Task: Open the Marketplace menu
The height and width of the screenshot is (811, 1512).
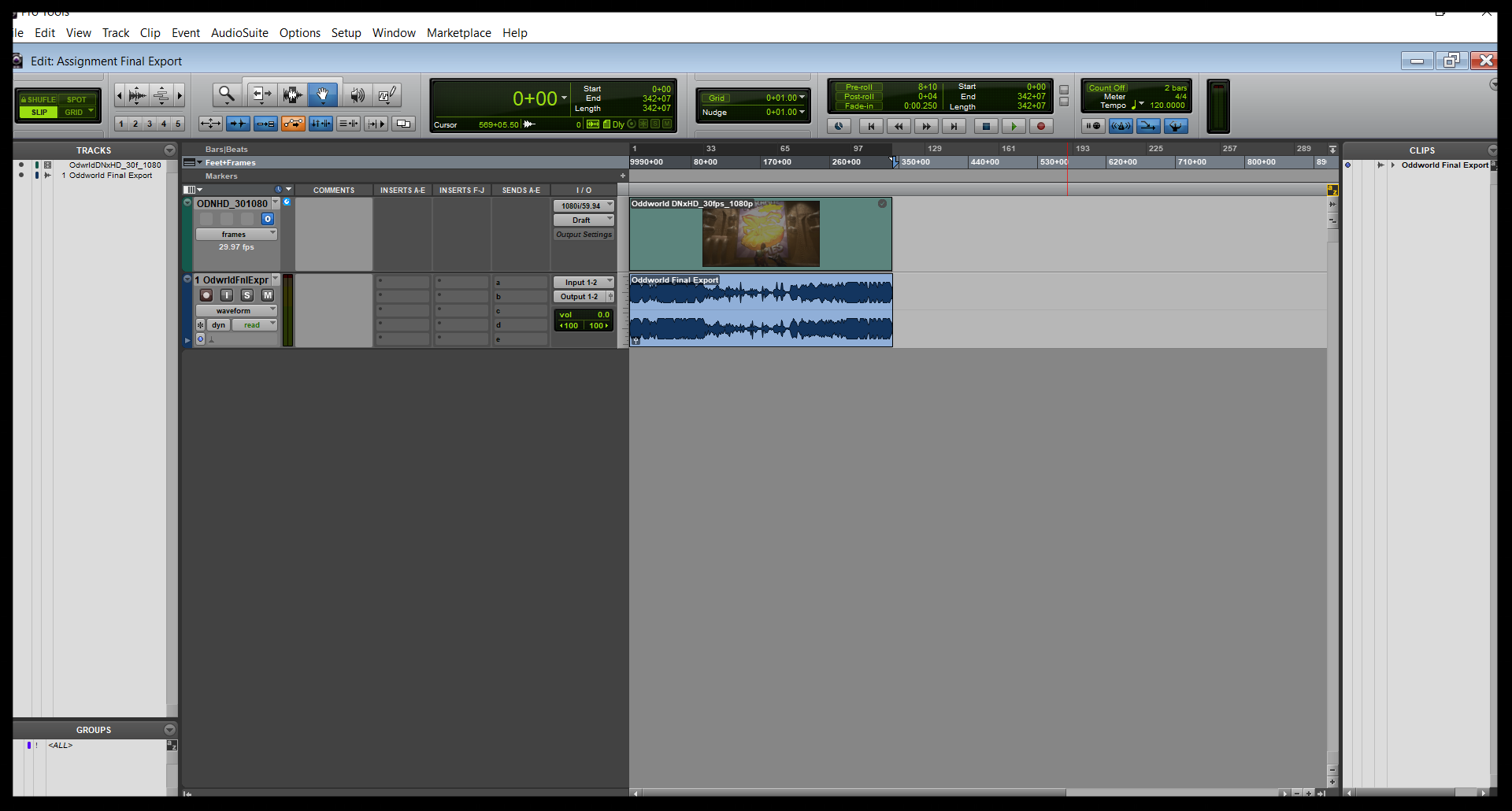Action: pos(459,33)
